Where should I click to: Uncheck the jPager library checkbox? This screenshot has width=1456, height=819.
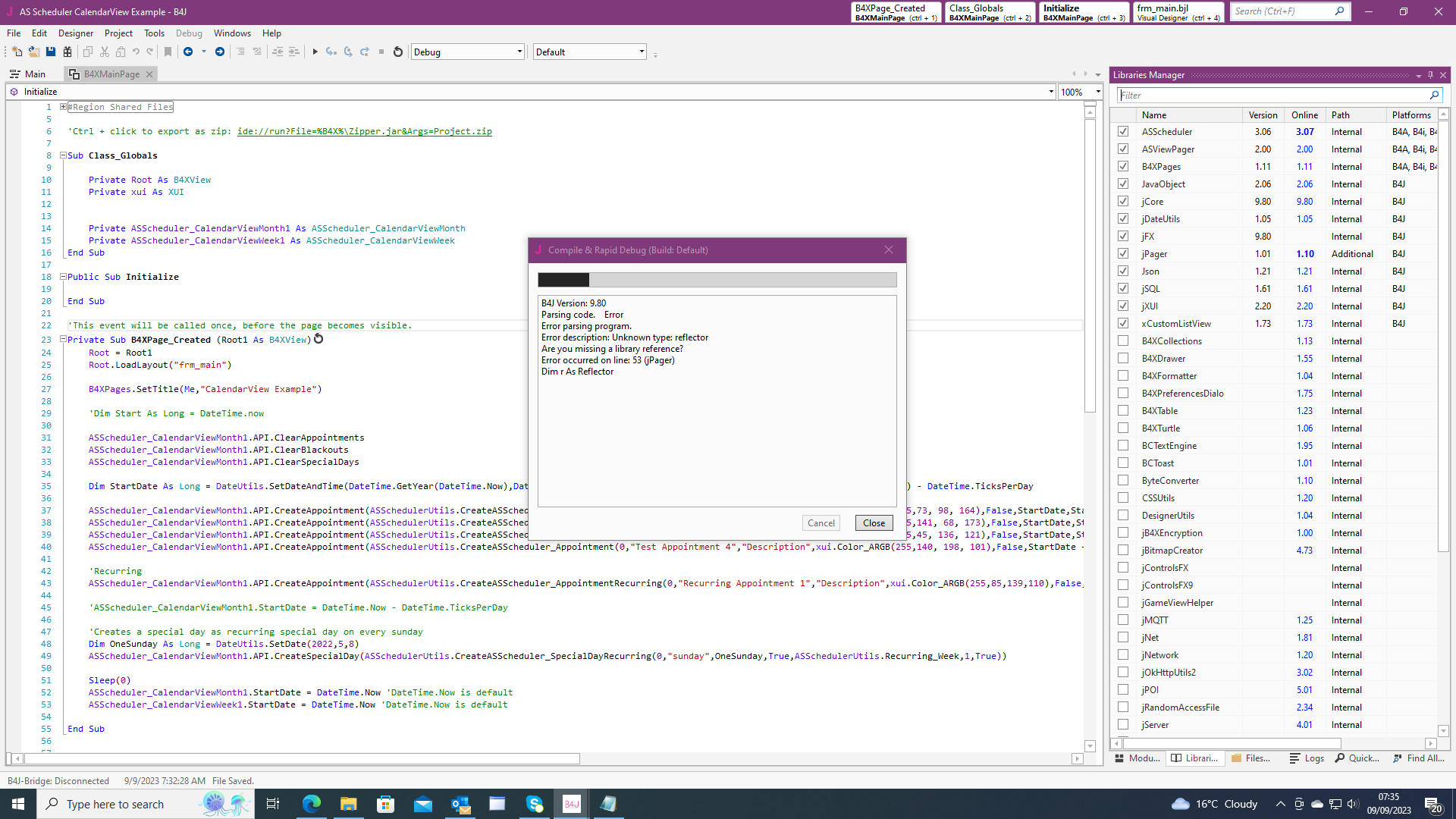point(1123,254)
